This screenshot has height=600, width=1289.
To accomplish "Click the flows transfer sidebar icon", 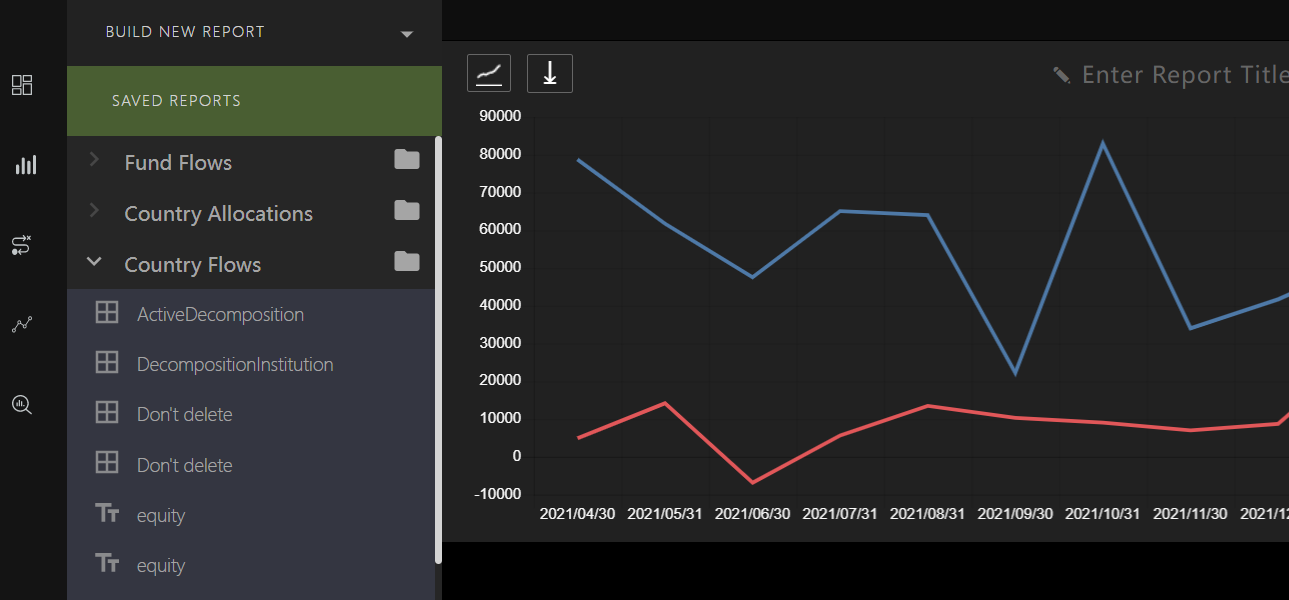I will (22, 245).
